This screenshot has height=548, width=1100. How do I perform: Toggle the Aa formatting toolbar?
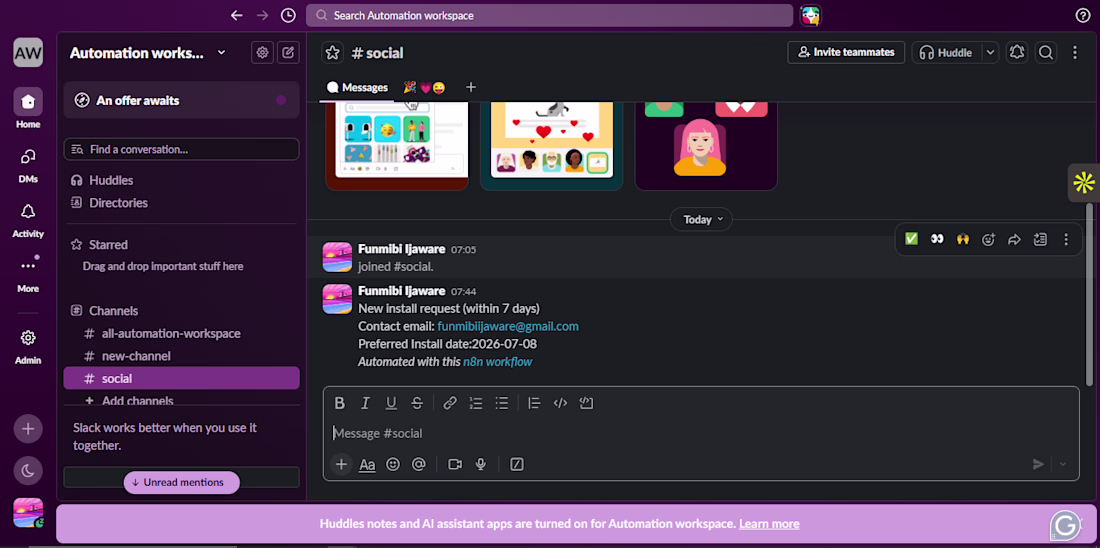click(367, 464)
